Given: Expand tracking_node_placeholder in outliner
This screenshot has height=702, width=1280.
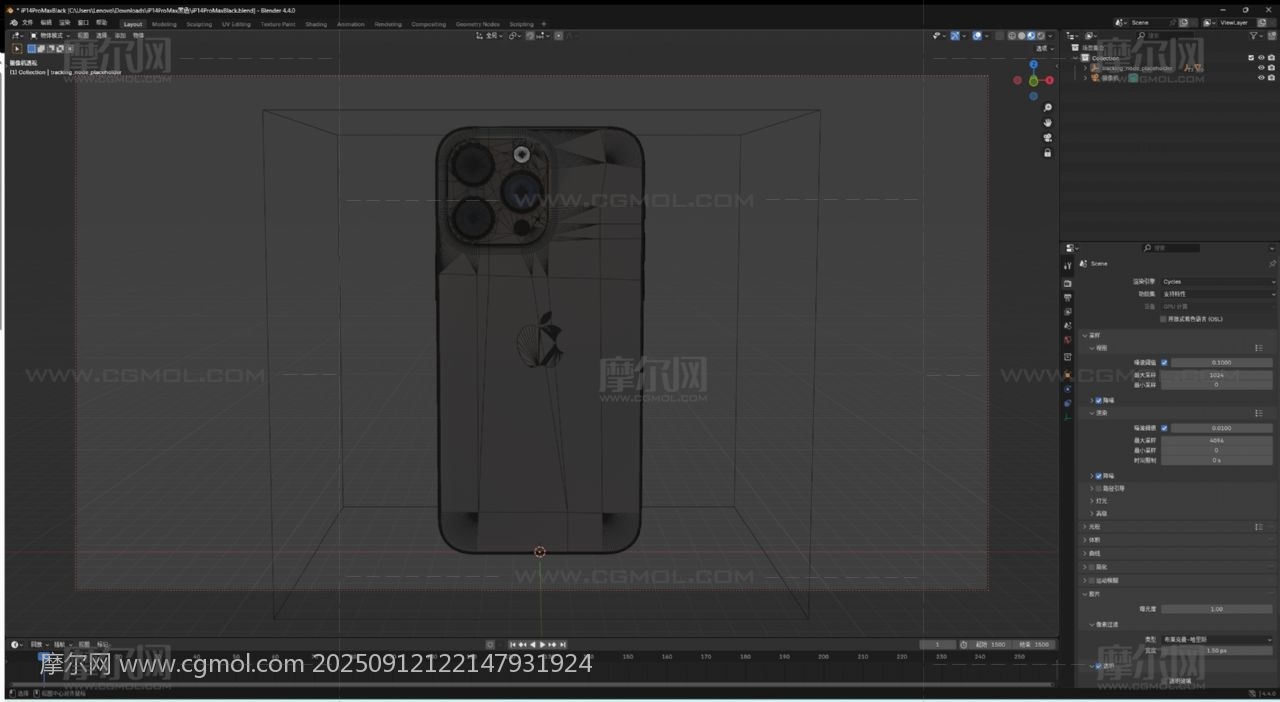Looking at the screenshot, I should [1085, 68].
